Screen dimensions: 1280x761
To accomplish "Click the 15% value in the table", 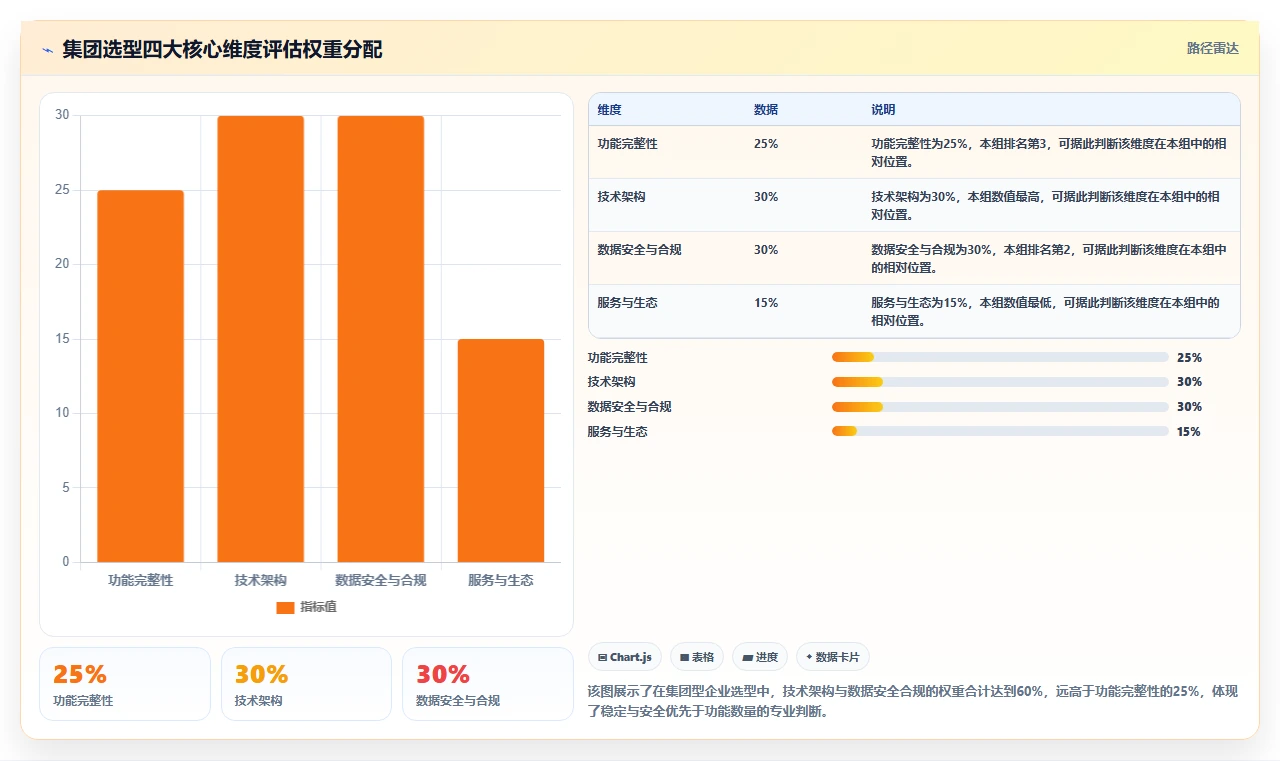I will point(766,302).
